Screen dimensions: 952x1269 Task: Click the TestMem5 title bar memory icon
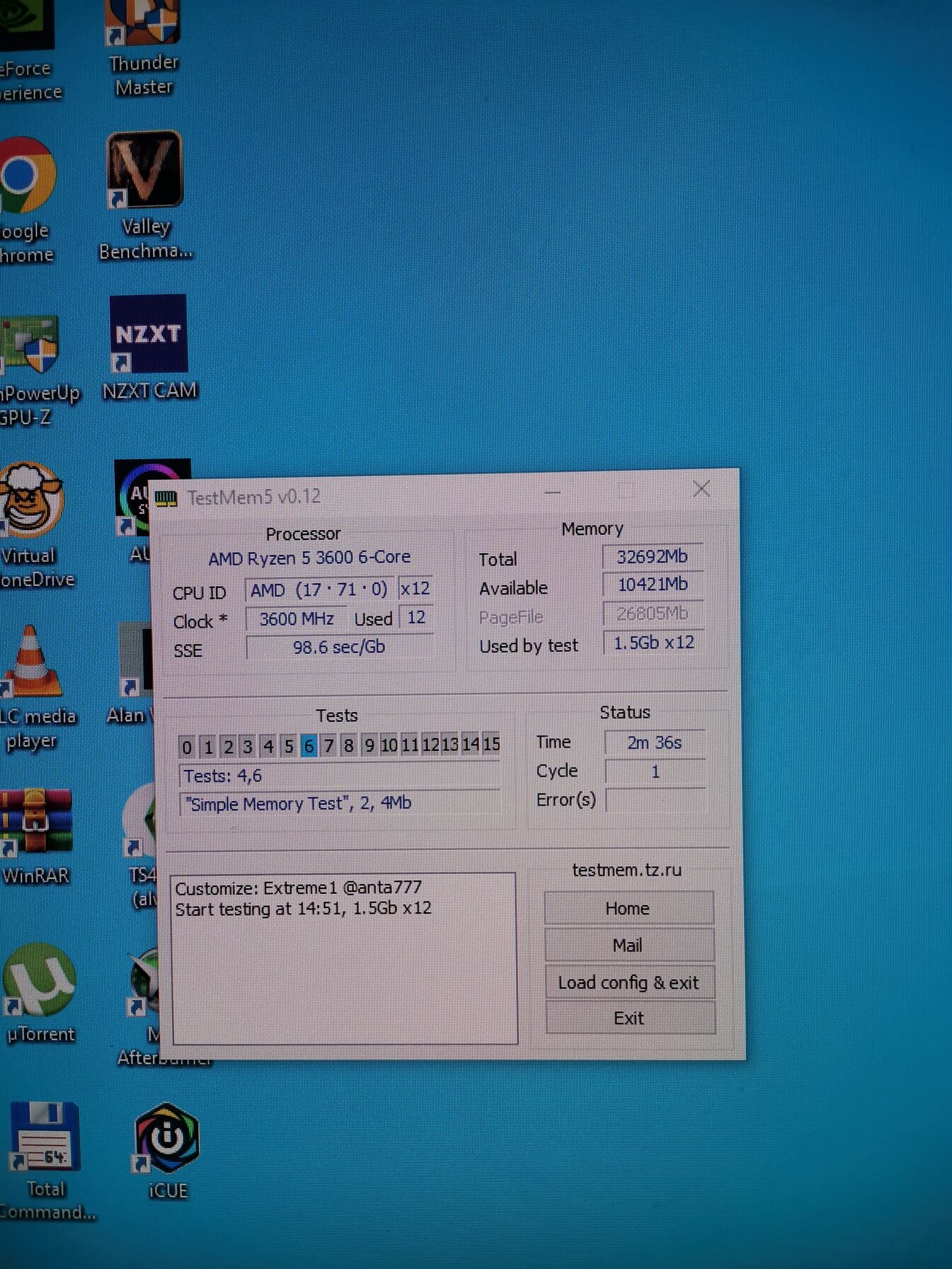pyautogui.click(x=166, y=498)
